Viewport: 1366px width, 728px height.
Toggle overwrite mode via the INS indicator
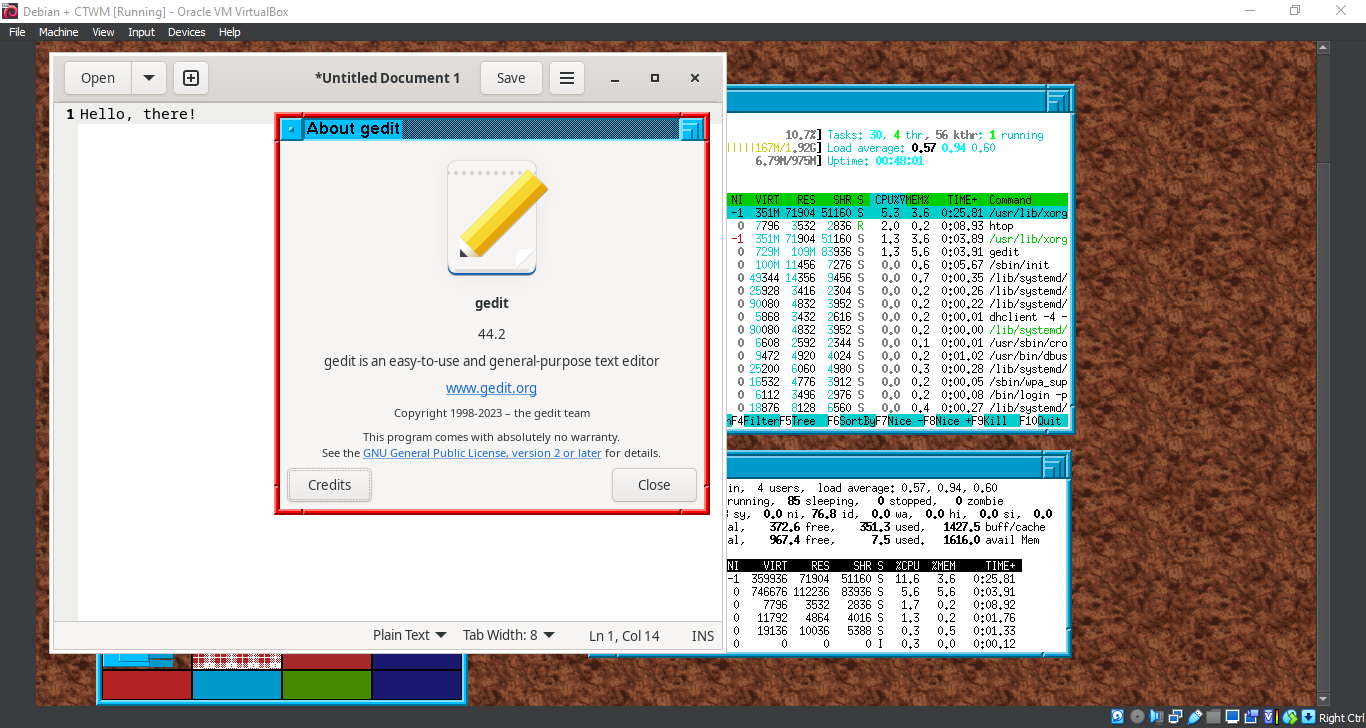click(702, 635)
